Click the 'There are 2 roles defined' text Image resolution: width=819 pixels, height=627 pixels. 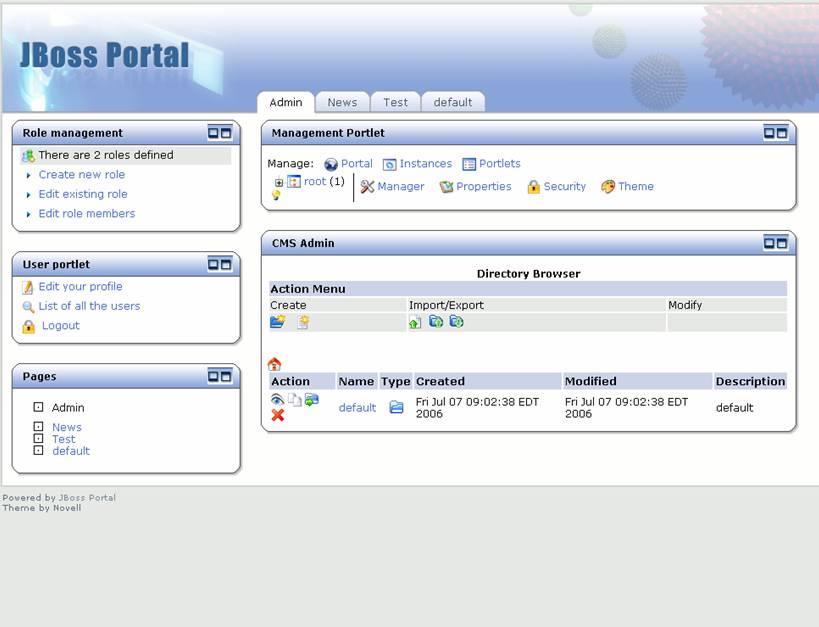click(106, 155)
